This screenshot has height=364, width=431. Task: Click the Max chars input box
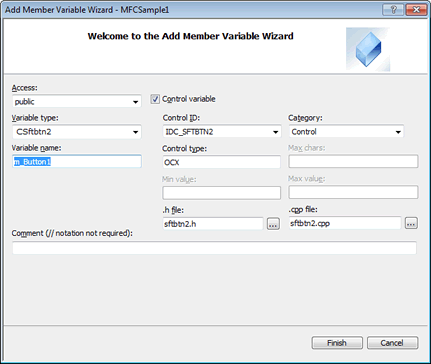353,162
